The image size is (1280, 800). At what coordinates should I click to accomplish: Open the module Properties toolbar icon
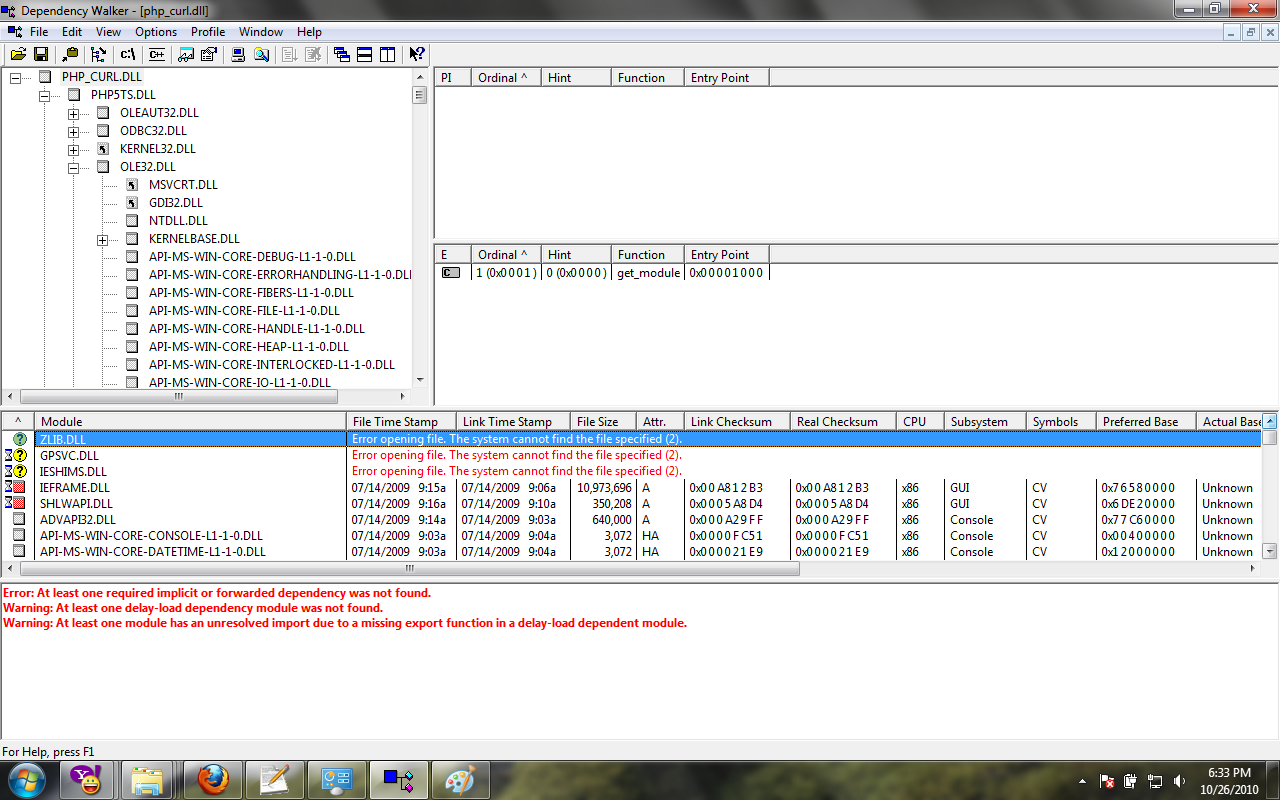pos(209,54)
